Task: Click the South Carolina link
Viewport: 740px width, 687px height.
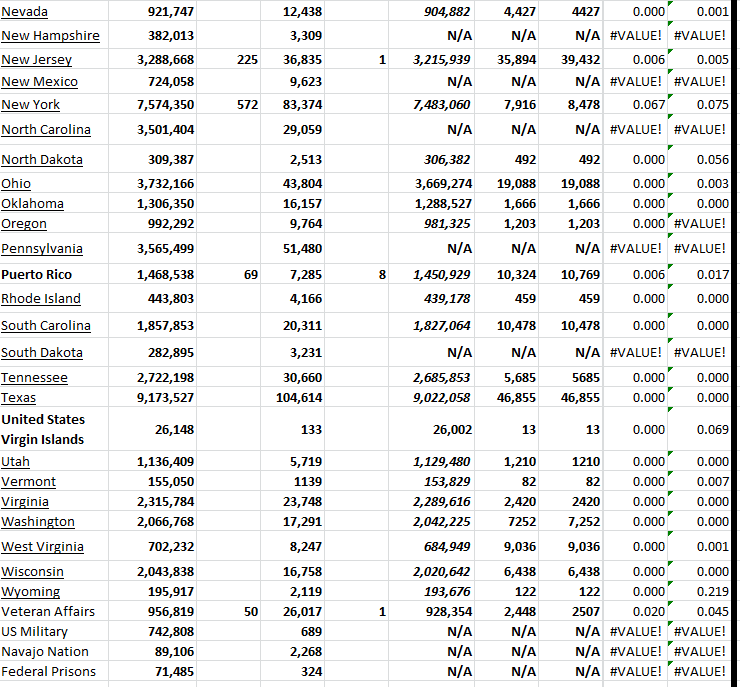Action: [45, 326]
